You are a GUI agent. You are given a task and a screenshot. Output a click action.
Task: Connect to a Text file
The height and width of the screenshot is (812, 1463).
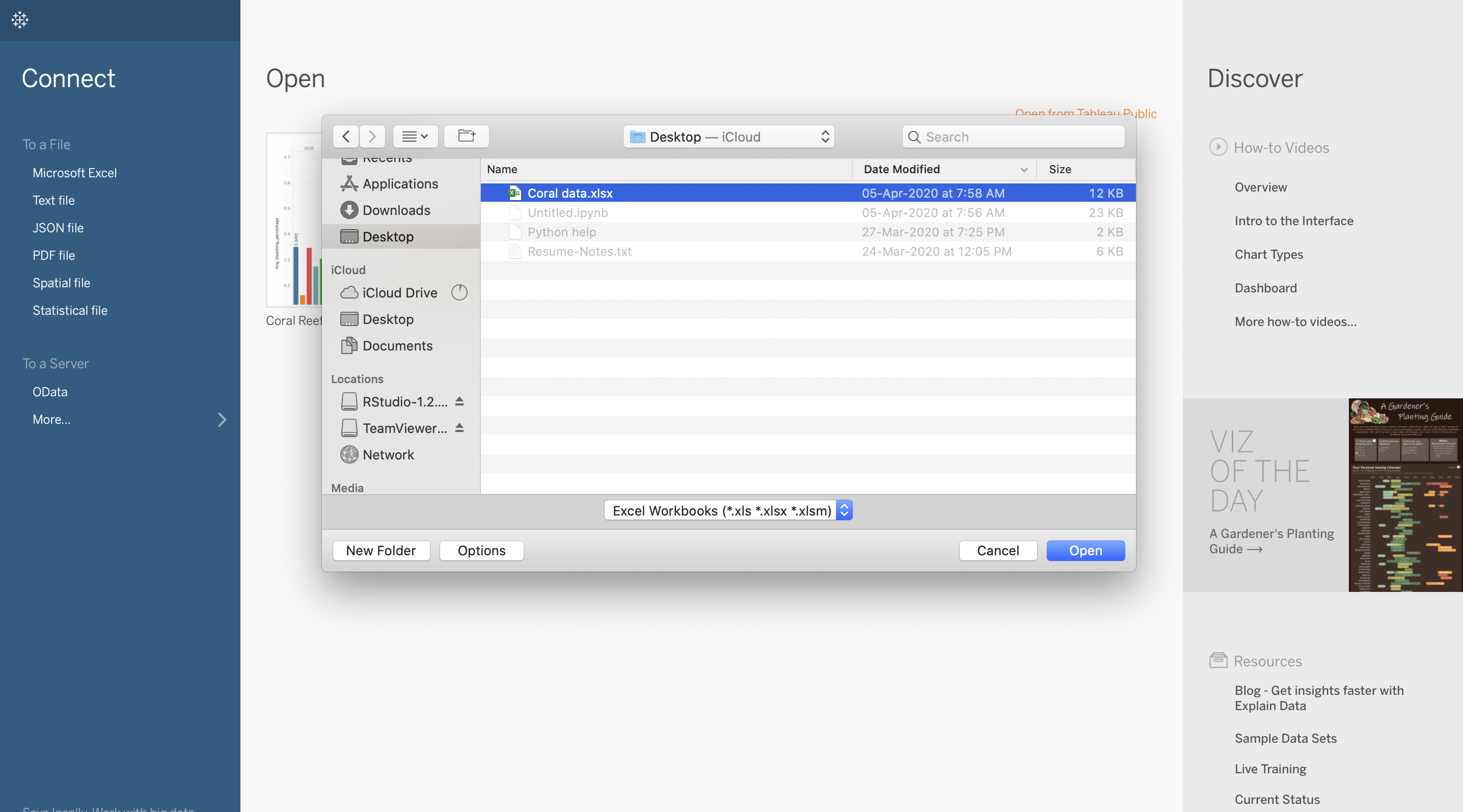pos(53,200)
